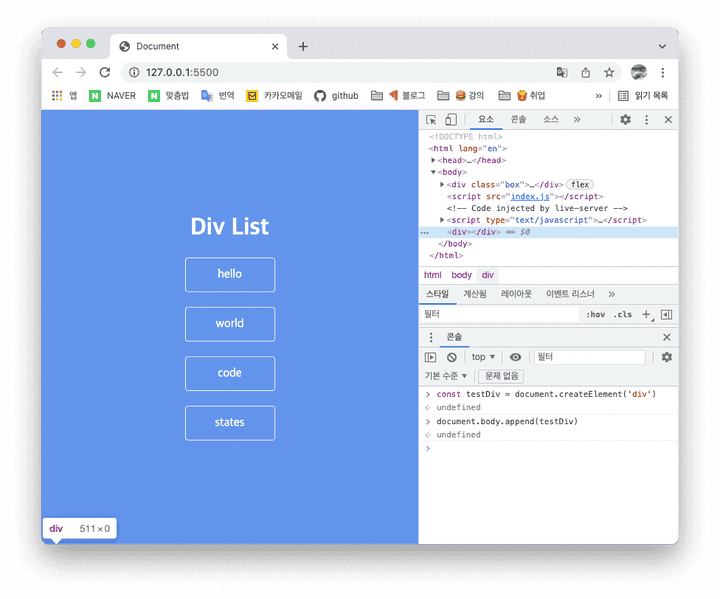
Task: Expand the head element in DOM tree
Action: pos(434,160)
